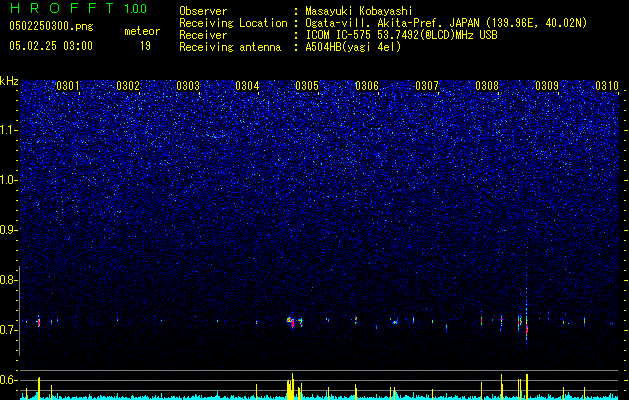Click the version number 1.00
The height and width of the screenshot is (400, 629).
(x=135, y=8)
